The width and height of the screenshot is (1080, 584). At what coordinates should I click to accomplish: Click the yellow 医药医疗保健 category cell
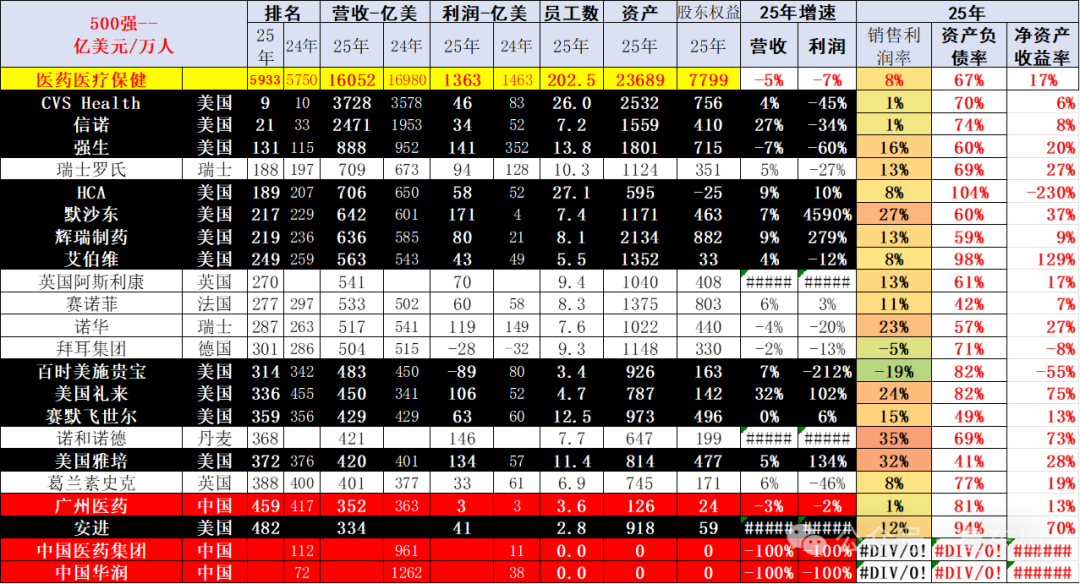point(92,80)
